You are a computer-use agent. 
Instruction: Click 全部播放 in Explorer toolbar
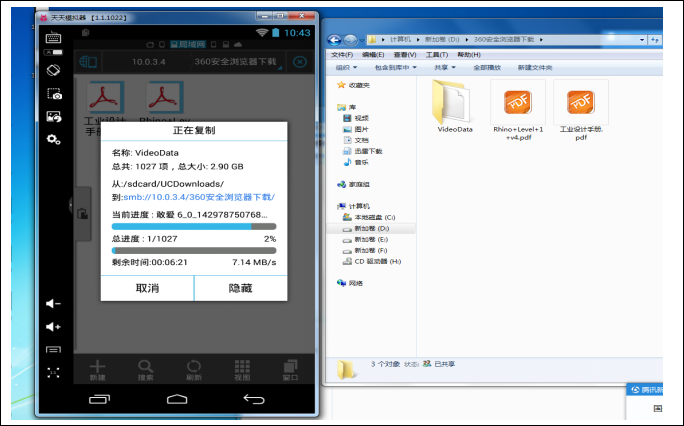(487, 68)
